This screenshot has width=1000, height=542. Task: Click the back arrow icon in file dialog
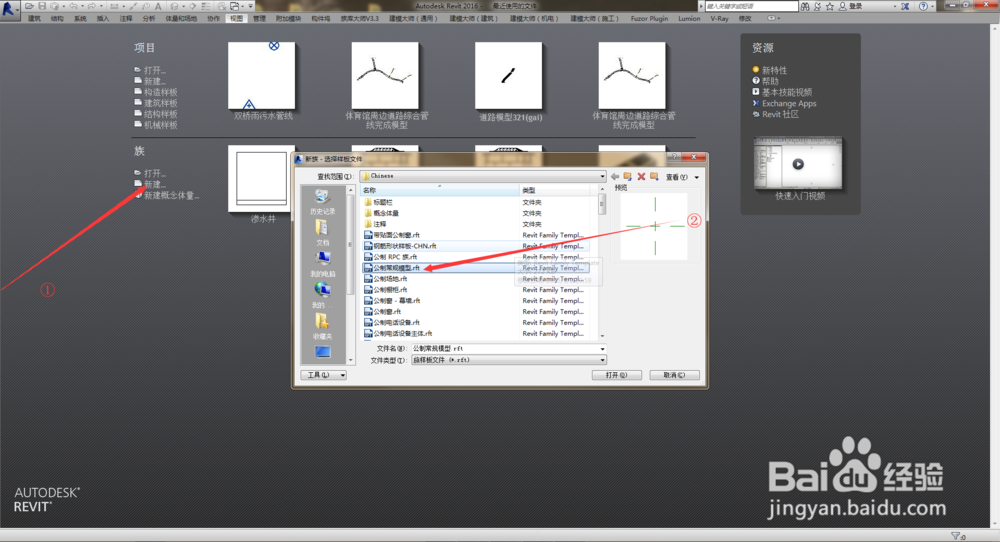pyautogui.click(x=615, y=177)
